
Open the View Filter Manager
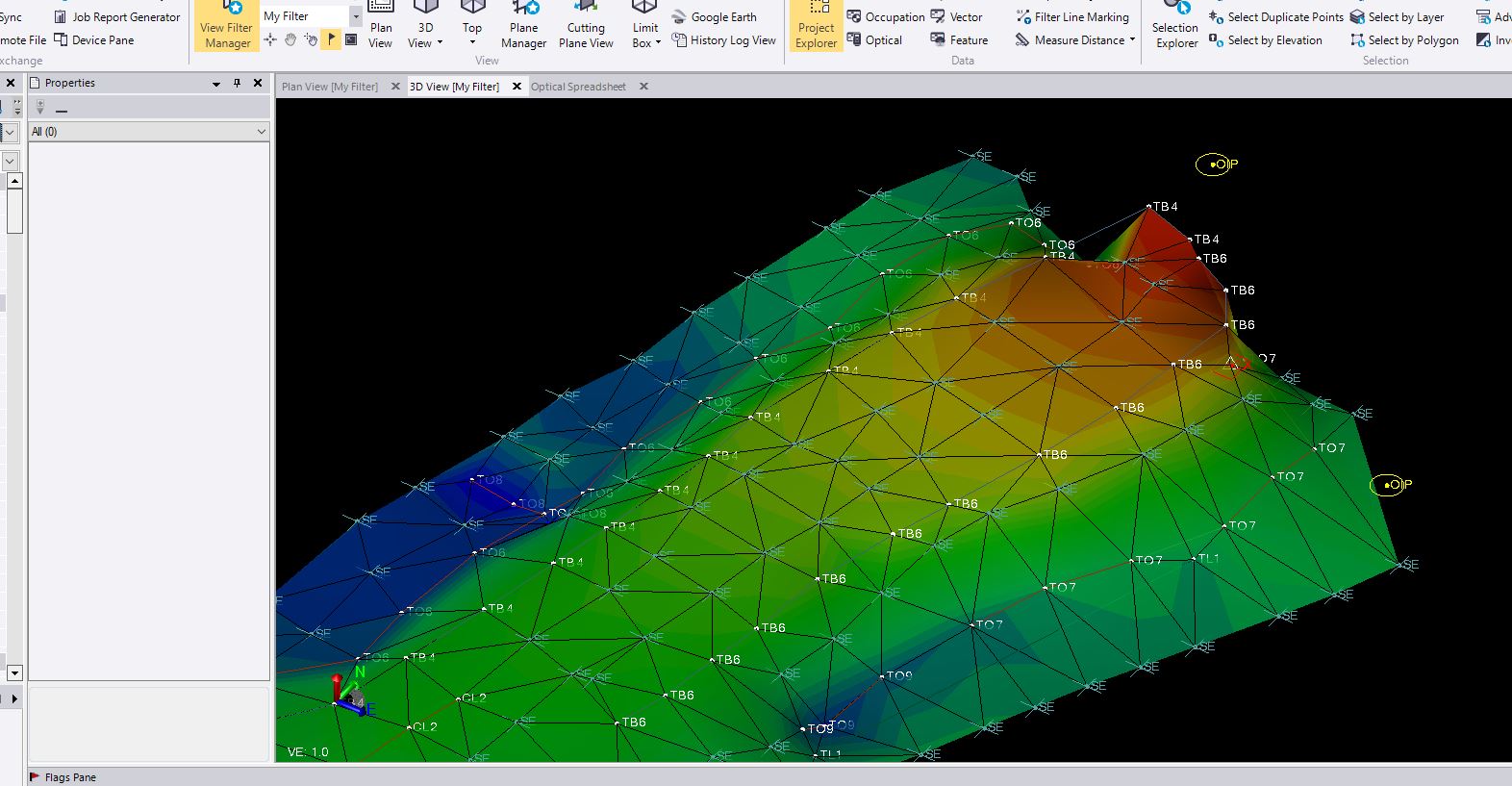pyautogui.click(x=227, y=26)
